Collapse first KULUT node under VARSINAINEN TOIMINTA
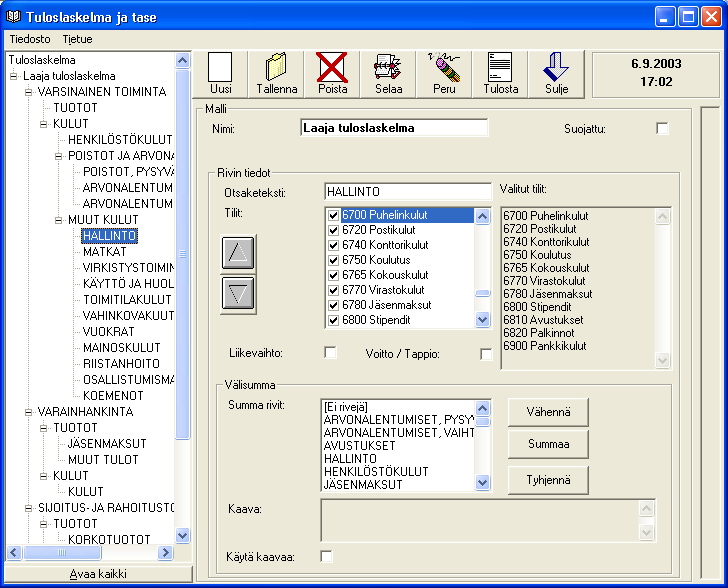 pos(43,124)
